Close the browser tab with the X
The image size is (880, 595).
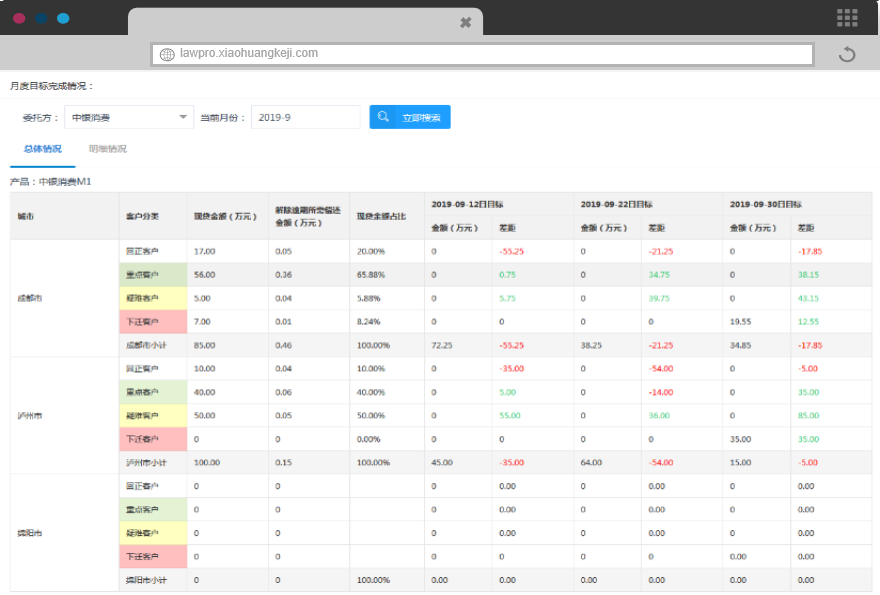465,22
